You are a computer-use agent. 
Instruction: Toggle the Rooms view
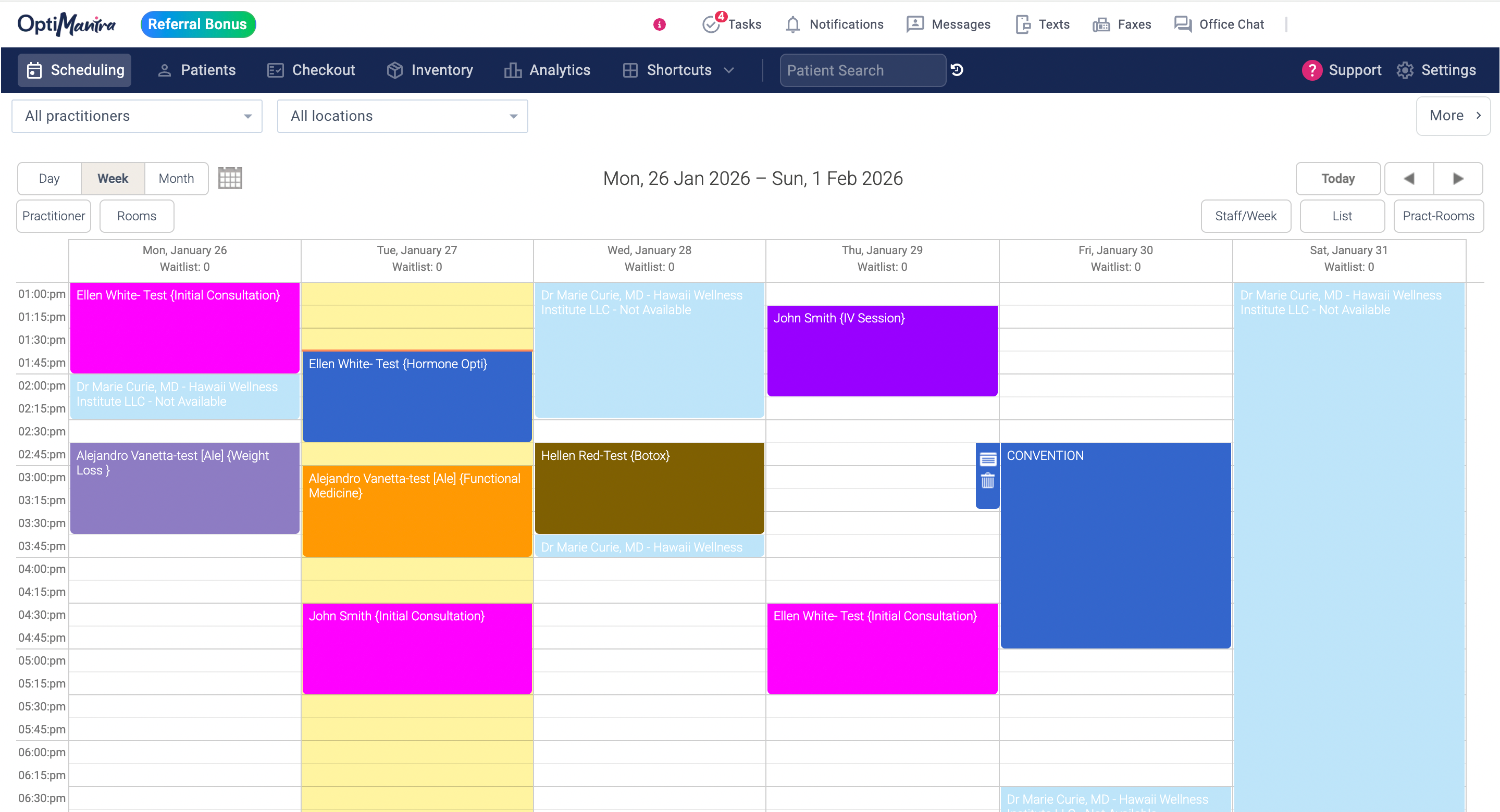[x=137, y=216]
